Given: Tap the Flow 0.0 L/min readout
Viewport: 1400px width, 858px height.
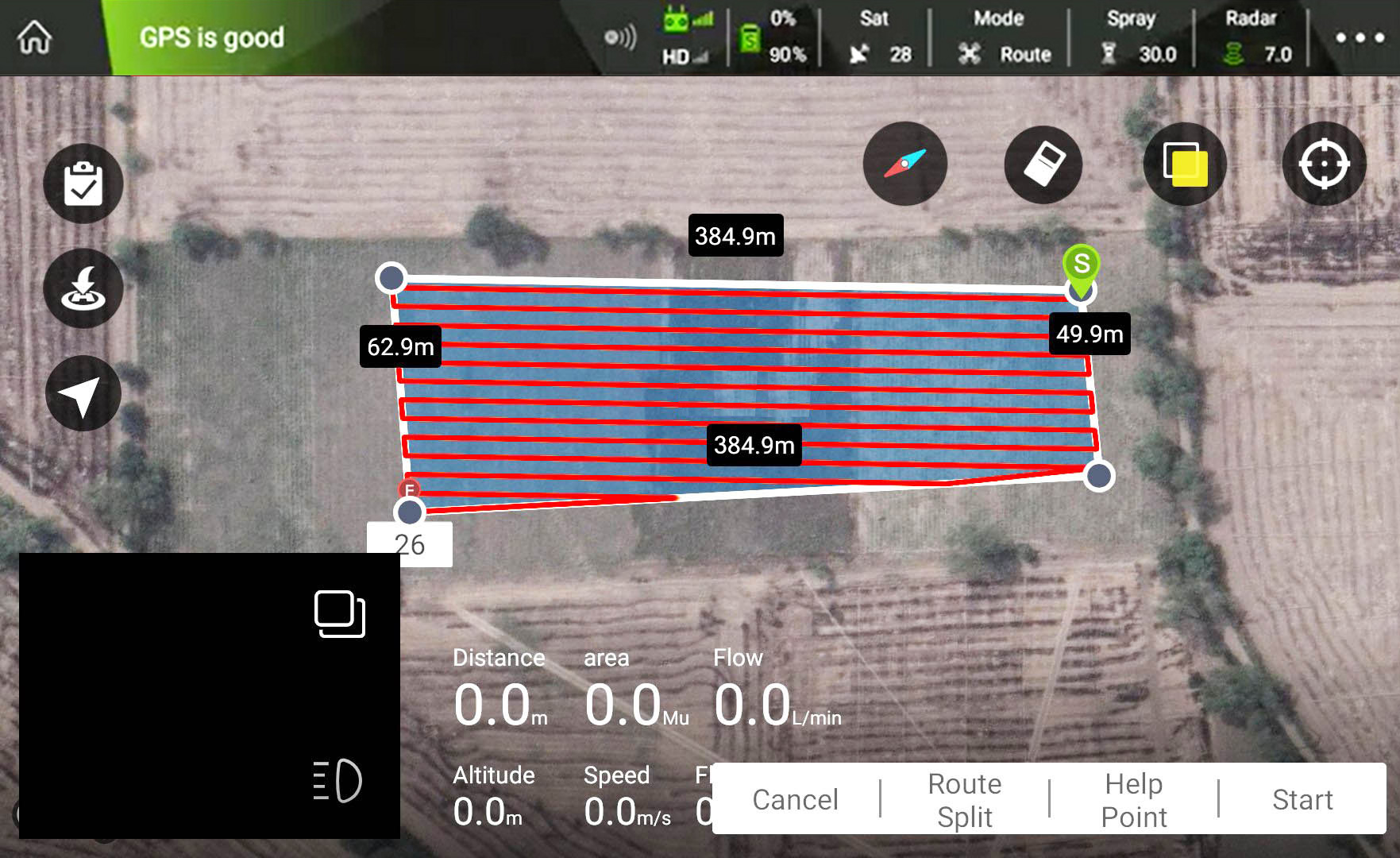Looking at the screenshot, I should click(x=777, y=690).
